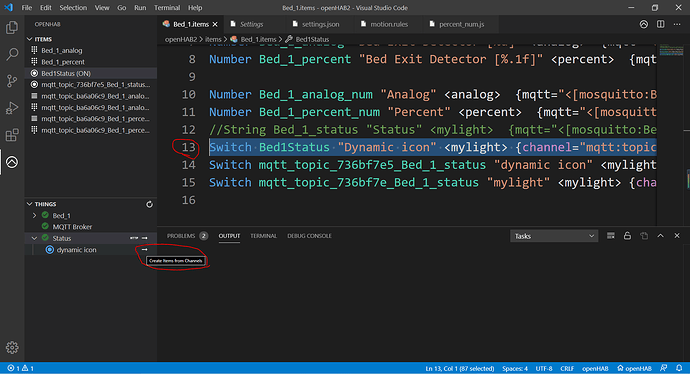Click openHAB2 folder in breadcrumb
This screenshot has width=690, height=374.
(x=181, y=39)
